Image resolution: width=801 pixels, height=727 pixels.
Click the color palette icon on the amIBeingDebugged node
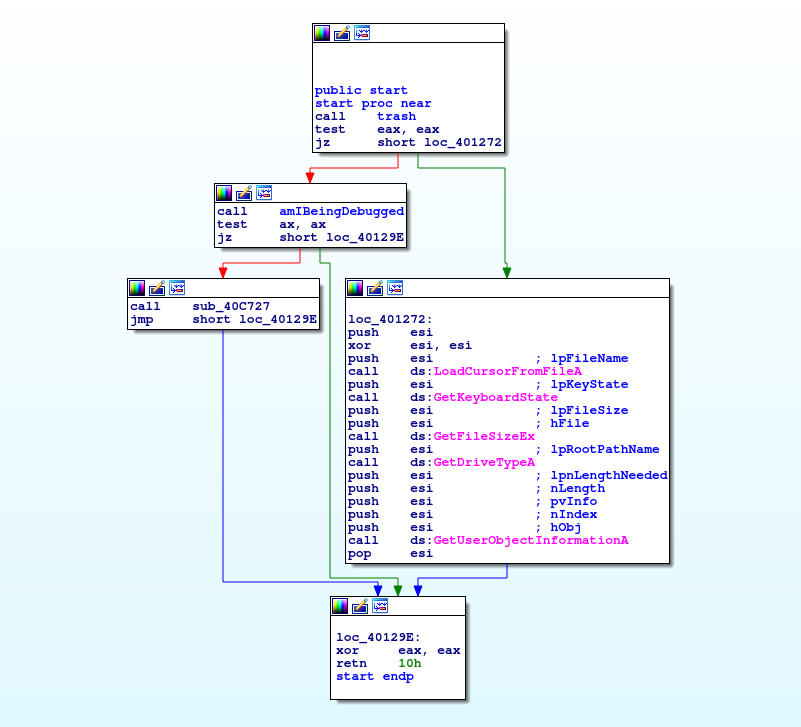(224, 193)
